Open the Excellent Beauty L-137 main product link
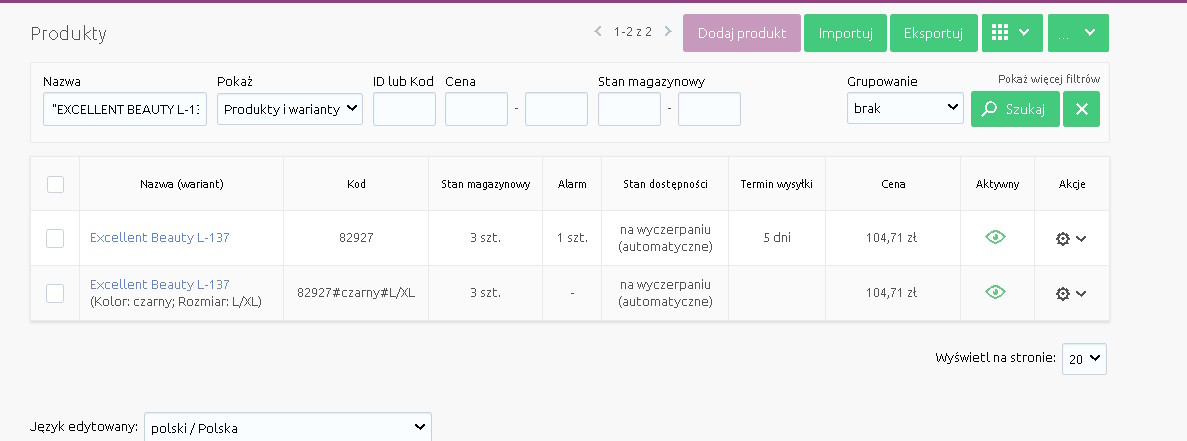This screenshot has width=1187, height=441. (160, 238)
